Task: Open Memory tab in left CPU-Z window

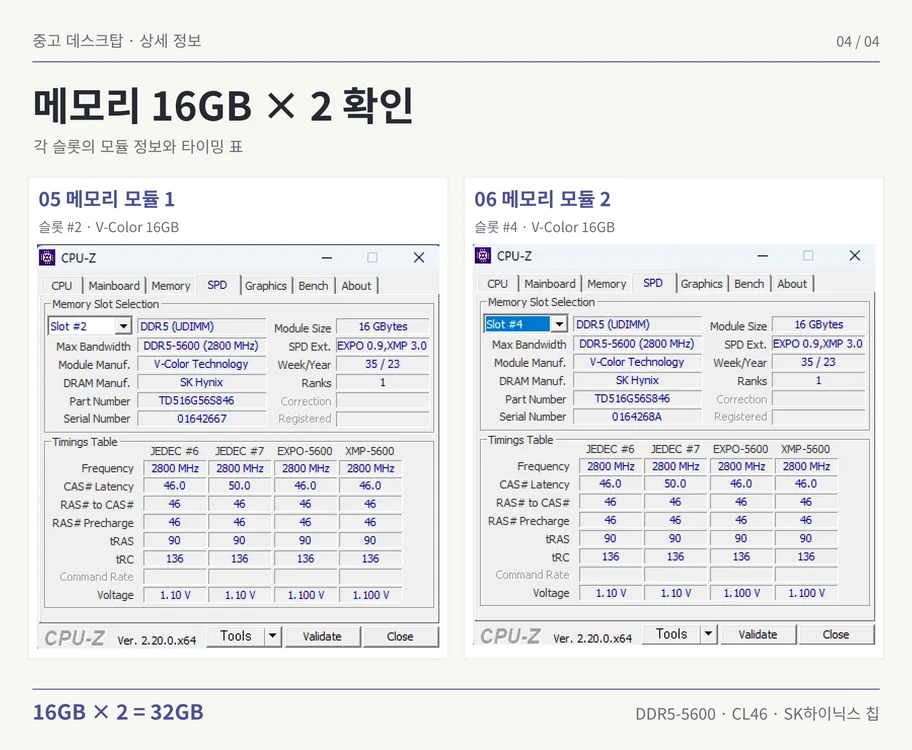Action: (171, 286)
